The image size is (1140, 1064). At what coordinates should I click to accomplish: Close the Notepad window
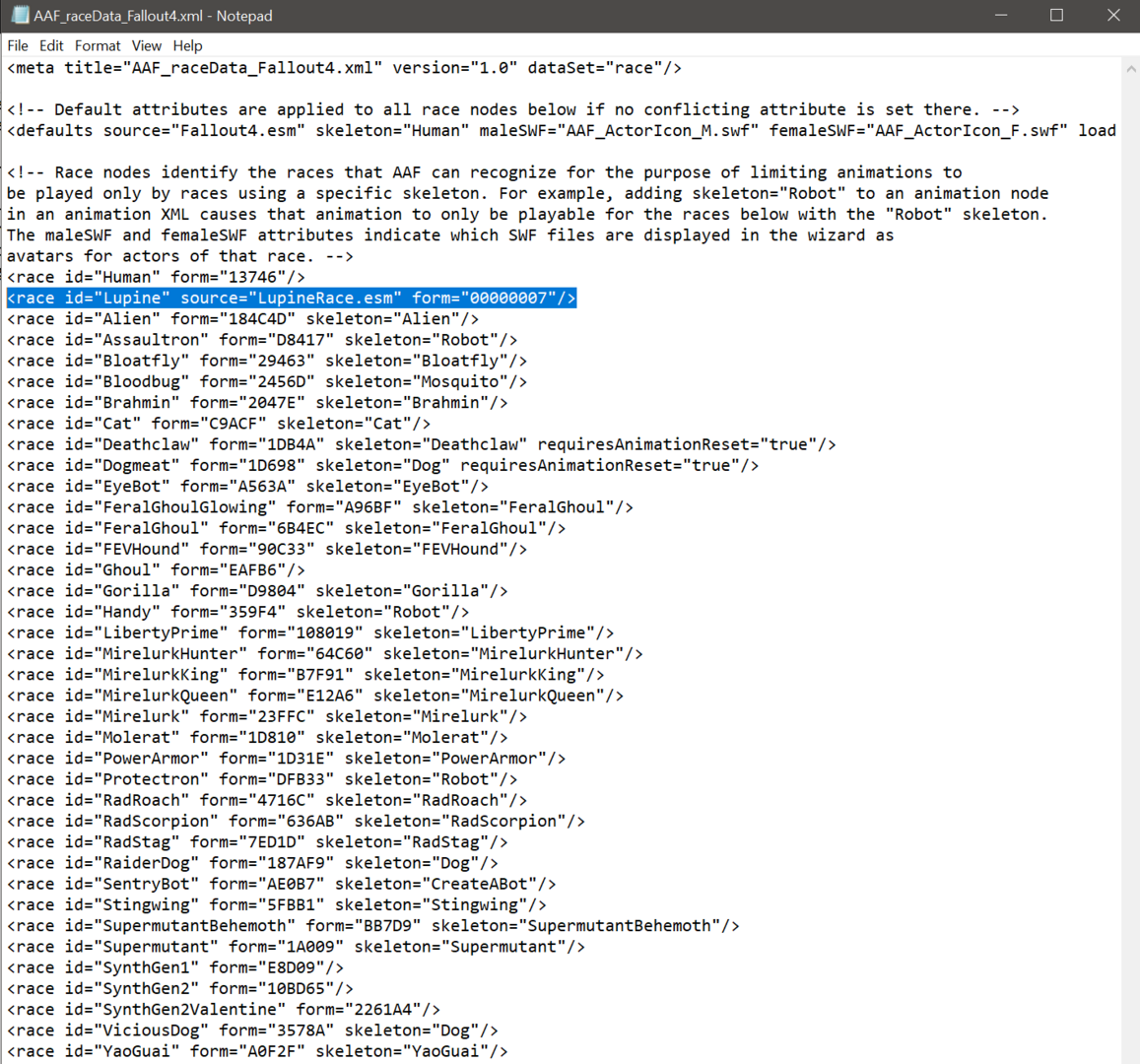point(1113,15)
